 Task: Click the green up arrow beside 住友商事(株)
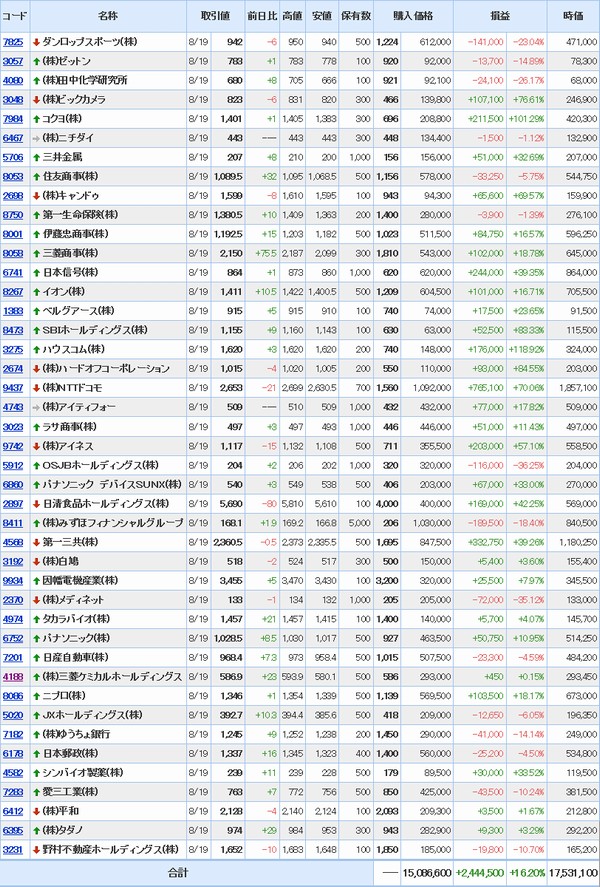tap(37, 176)
